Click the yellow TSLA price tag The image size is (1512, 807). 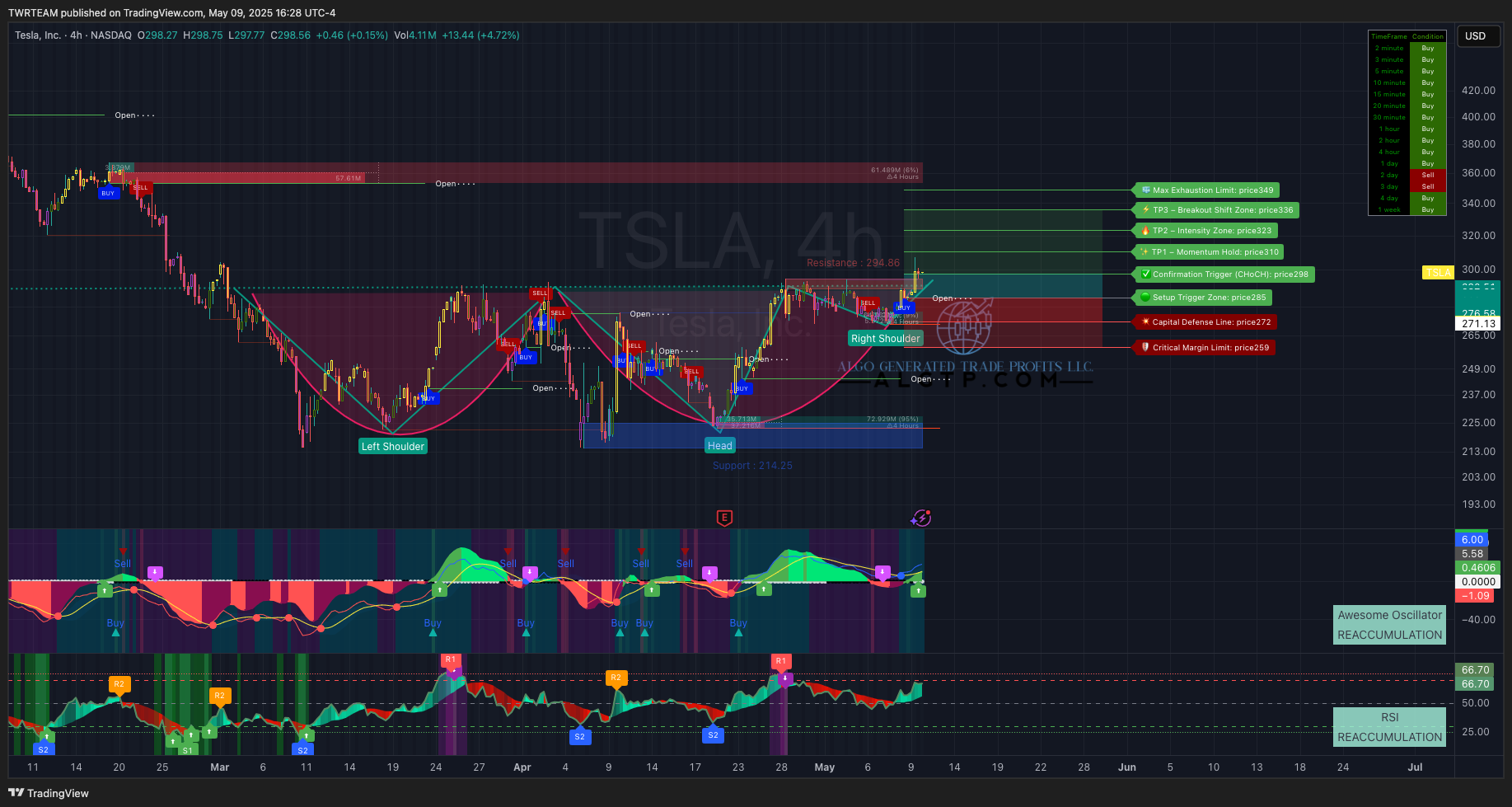pos(1438,273)
